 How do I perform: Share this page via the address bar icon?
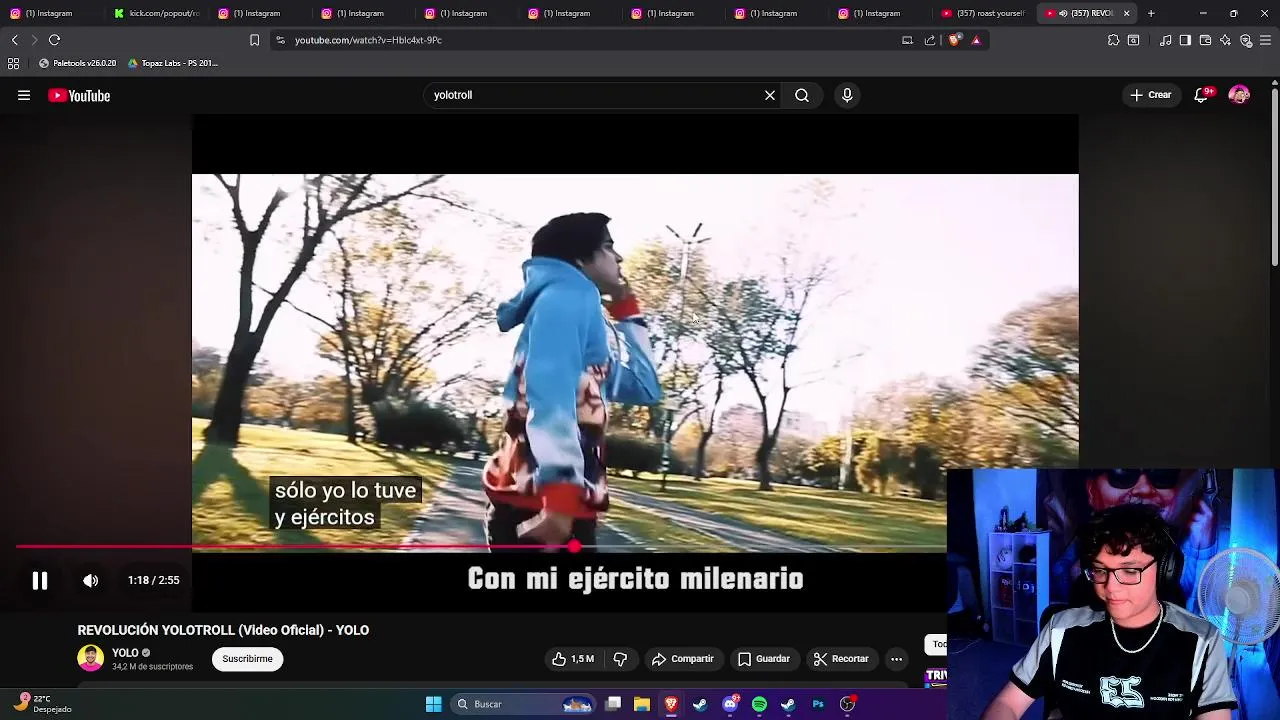point(930,40)
